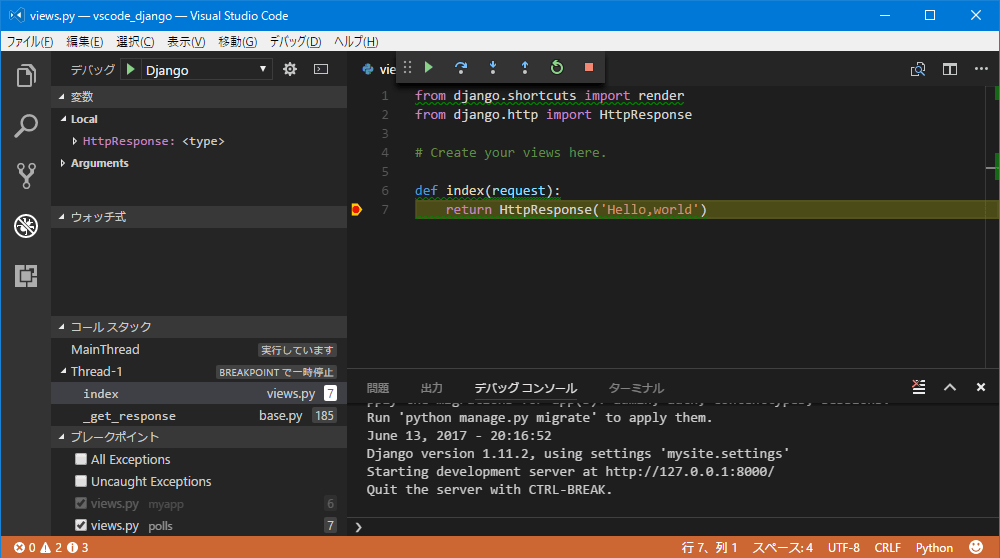Open the ヘルプ(H) menu

pyautogui.click(x=356, y=41)
